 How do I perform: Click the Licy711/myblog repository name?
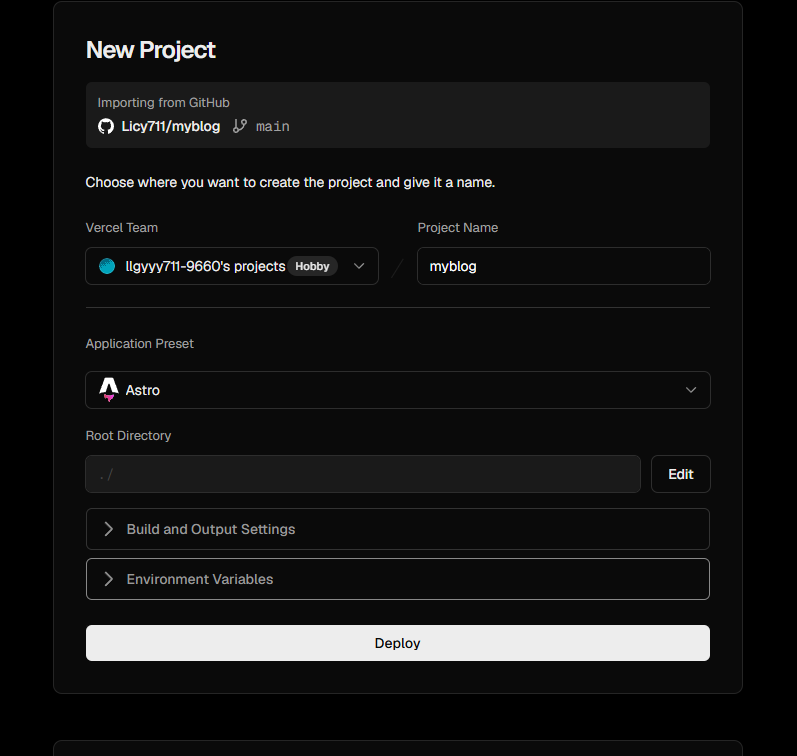tap(171, 126)
